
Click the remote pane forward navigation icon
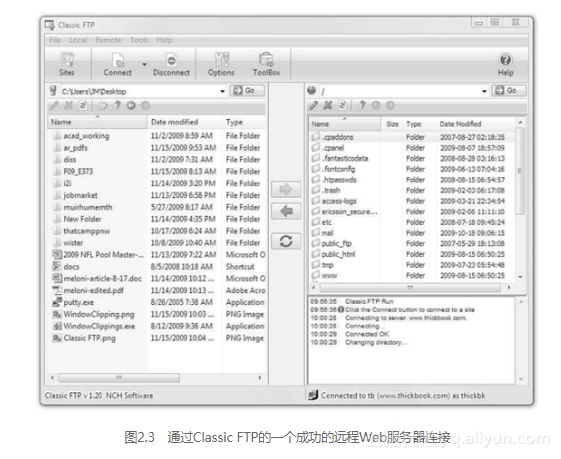tap(390, 105)
